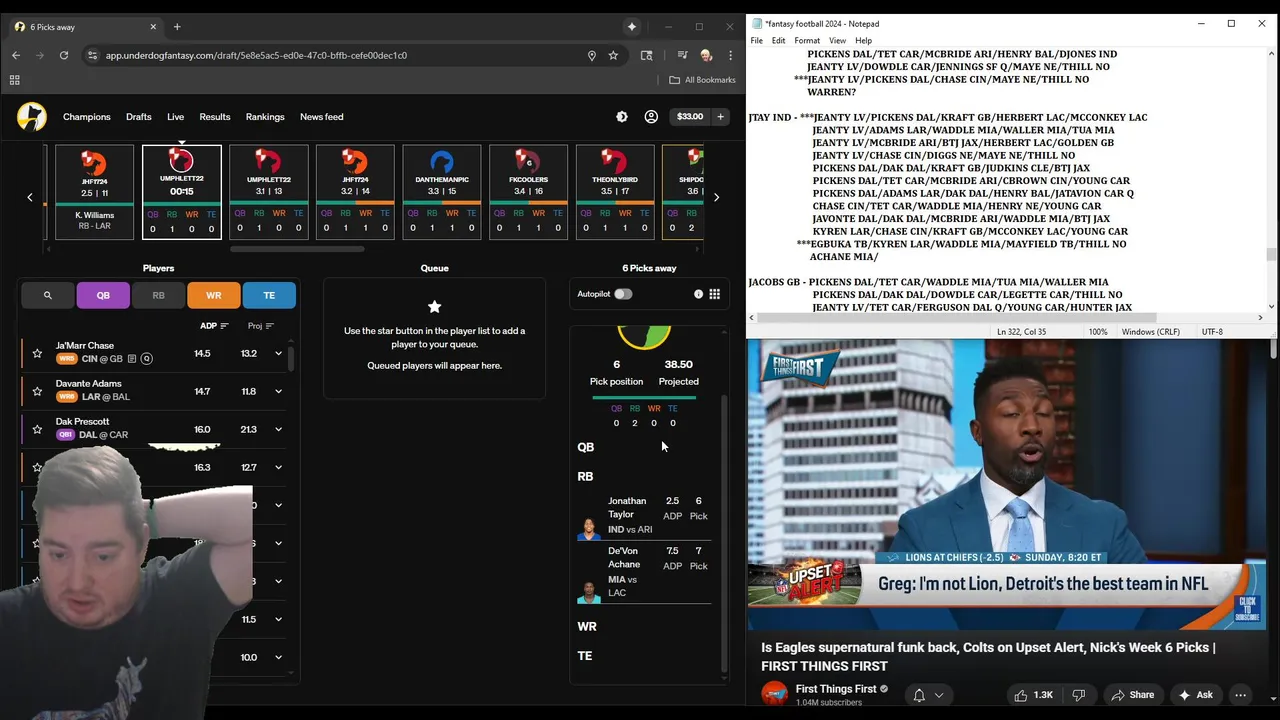Open a new Chrome tab
The height and width of the screenshot is (720, 1280).
coord(177,27)
